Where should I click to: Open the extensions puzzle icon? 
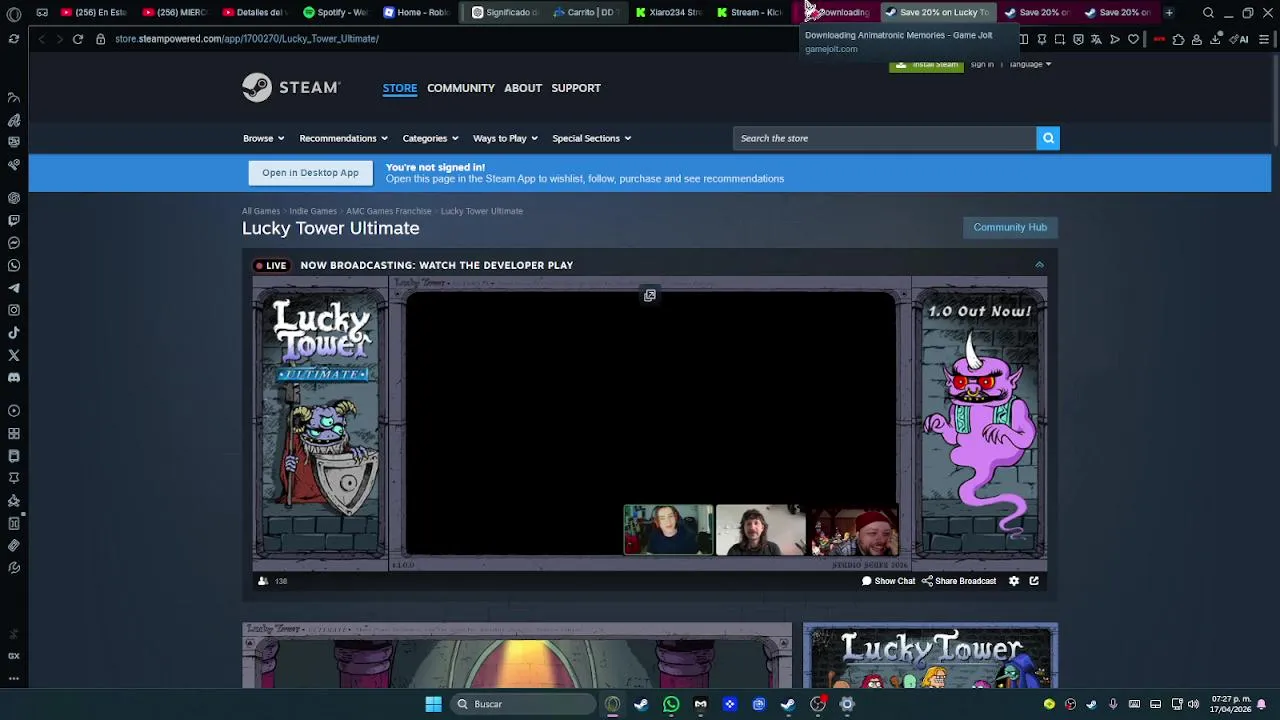(x=1178, y=39)
